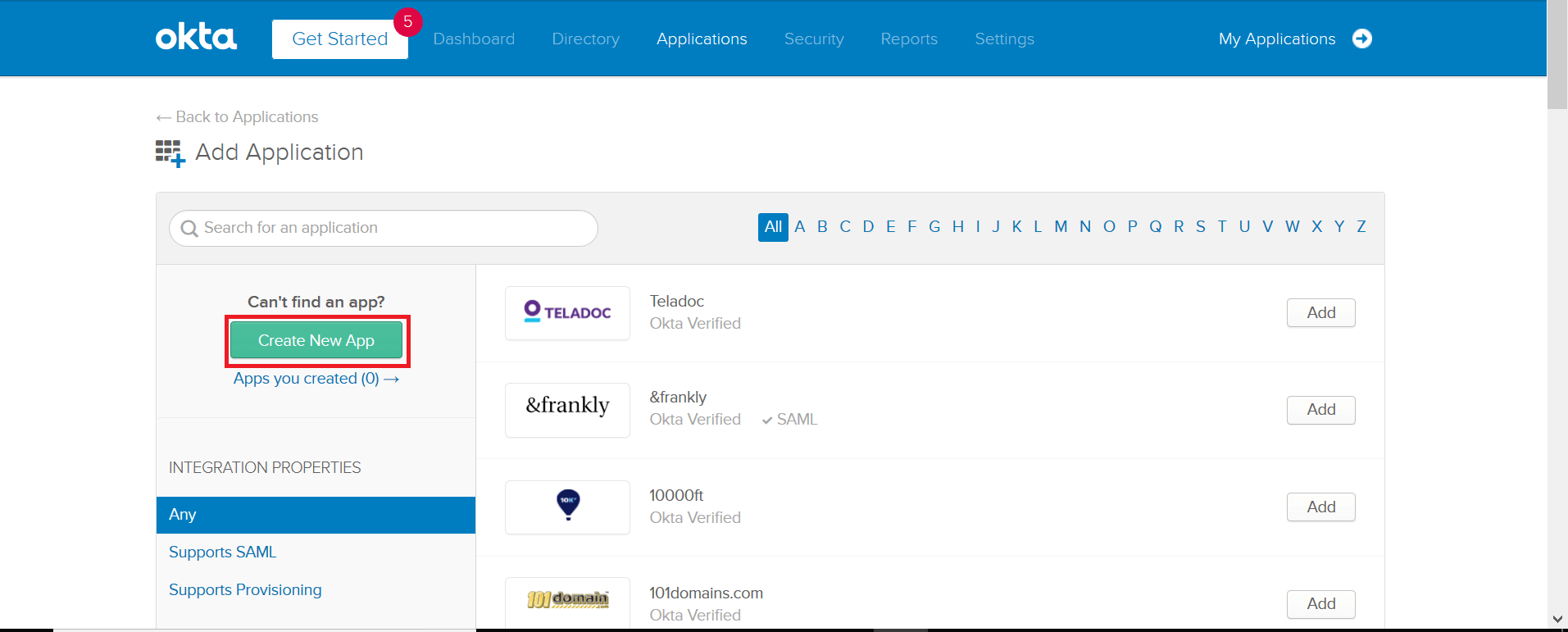Click the 10000ft app name
This screenshot has height=632, width=1568.
click(676, 496)
